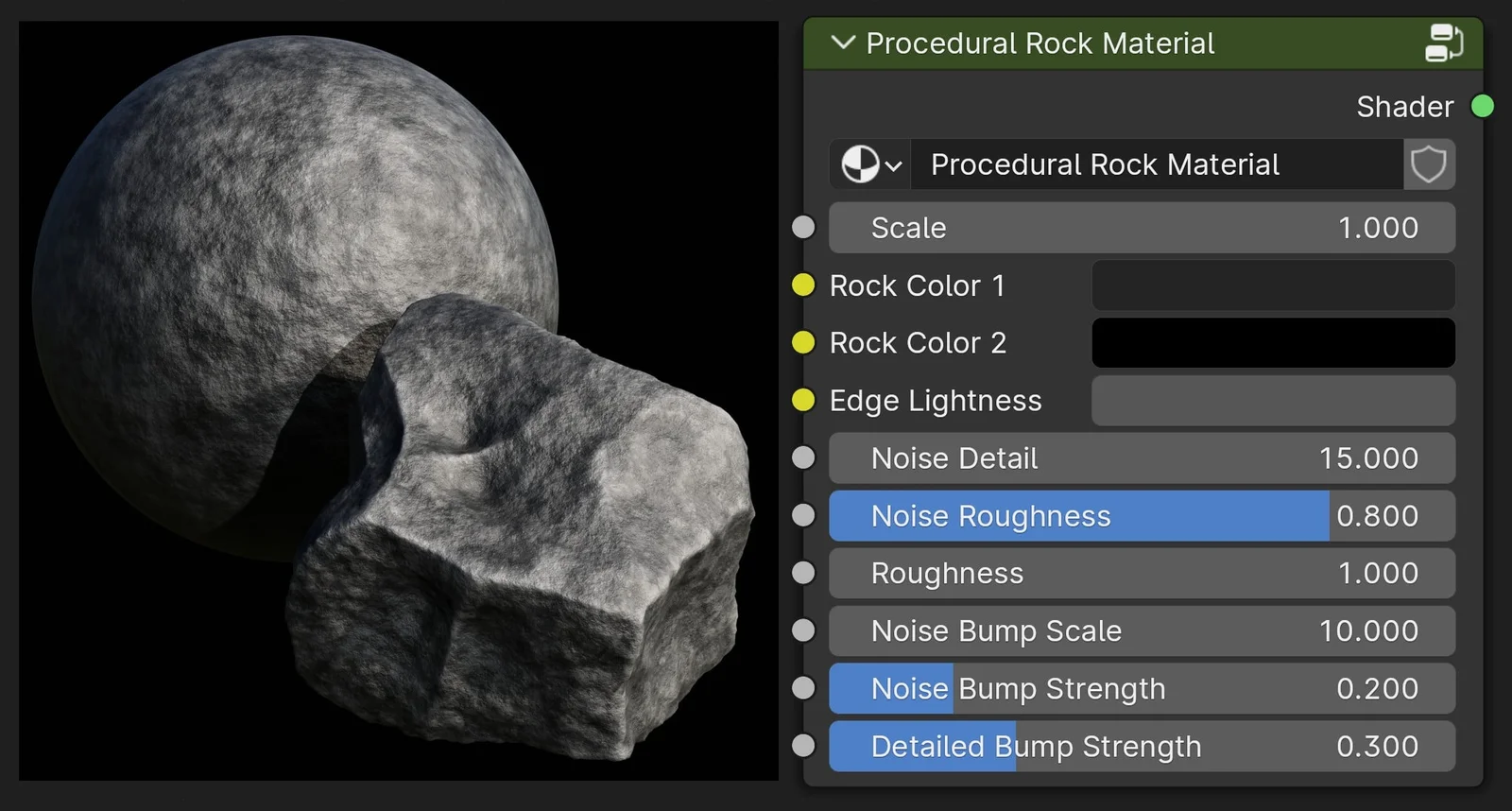Open the black Rock Color 2 swatch

pyautogui.click(x=1272, y=342)
